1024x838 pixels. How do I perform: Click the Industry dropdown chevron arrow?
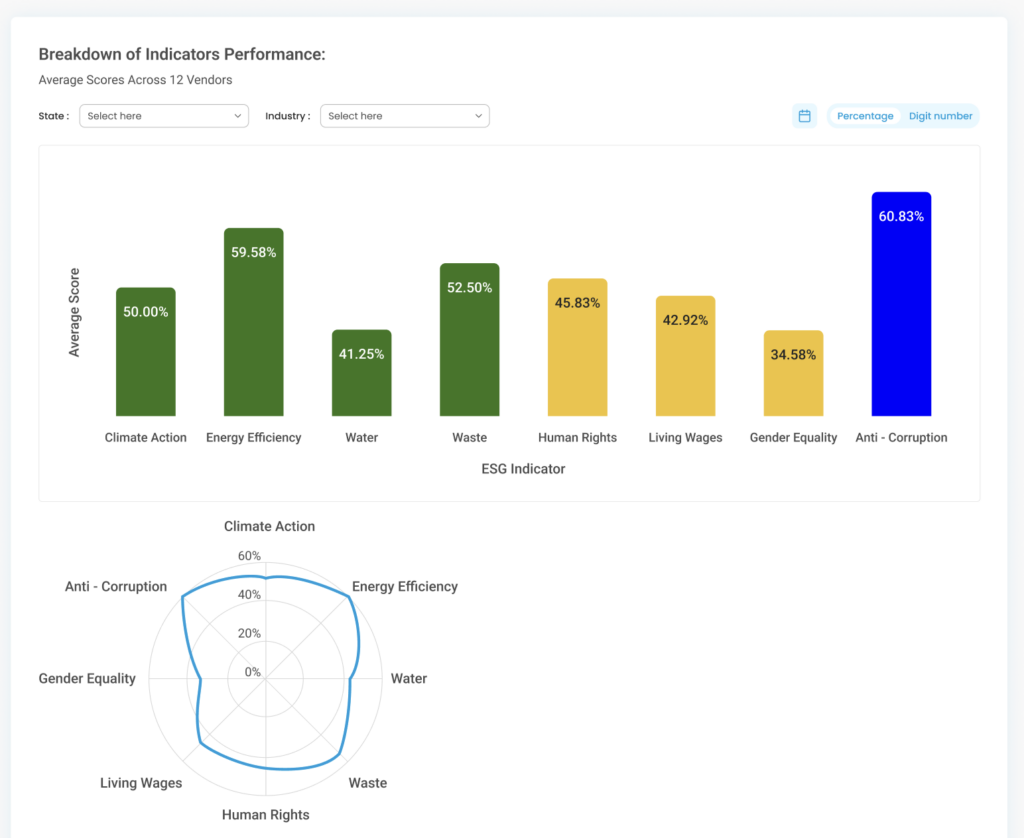[478, 116]
